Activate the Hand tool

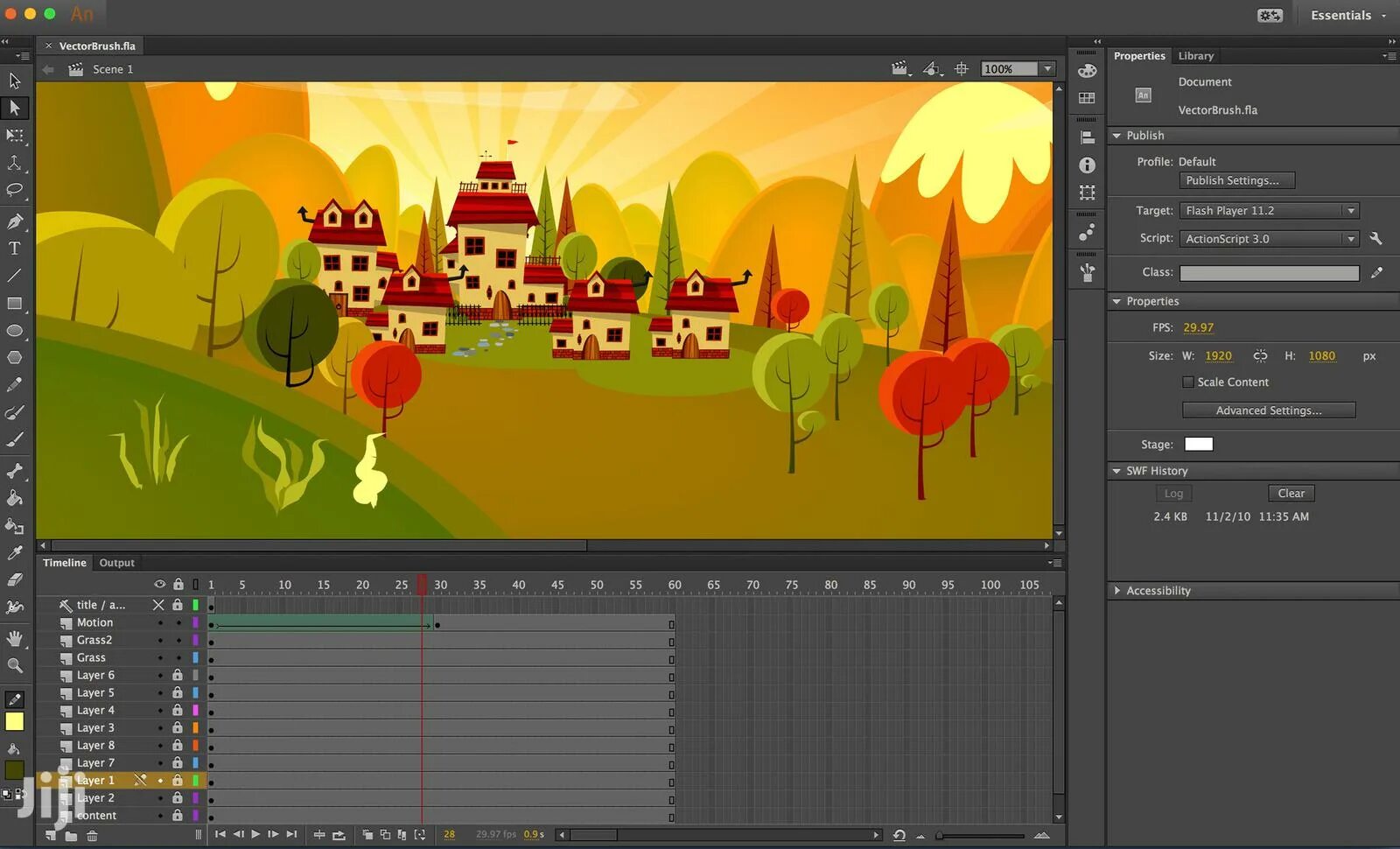pyautogui.click(x=15, y=638)
